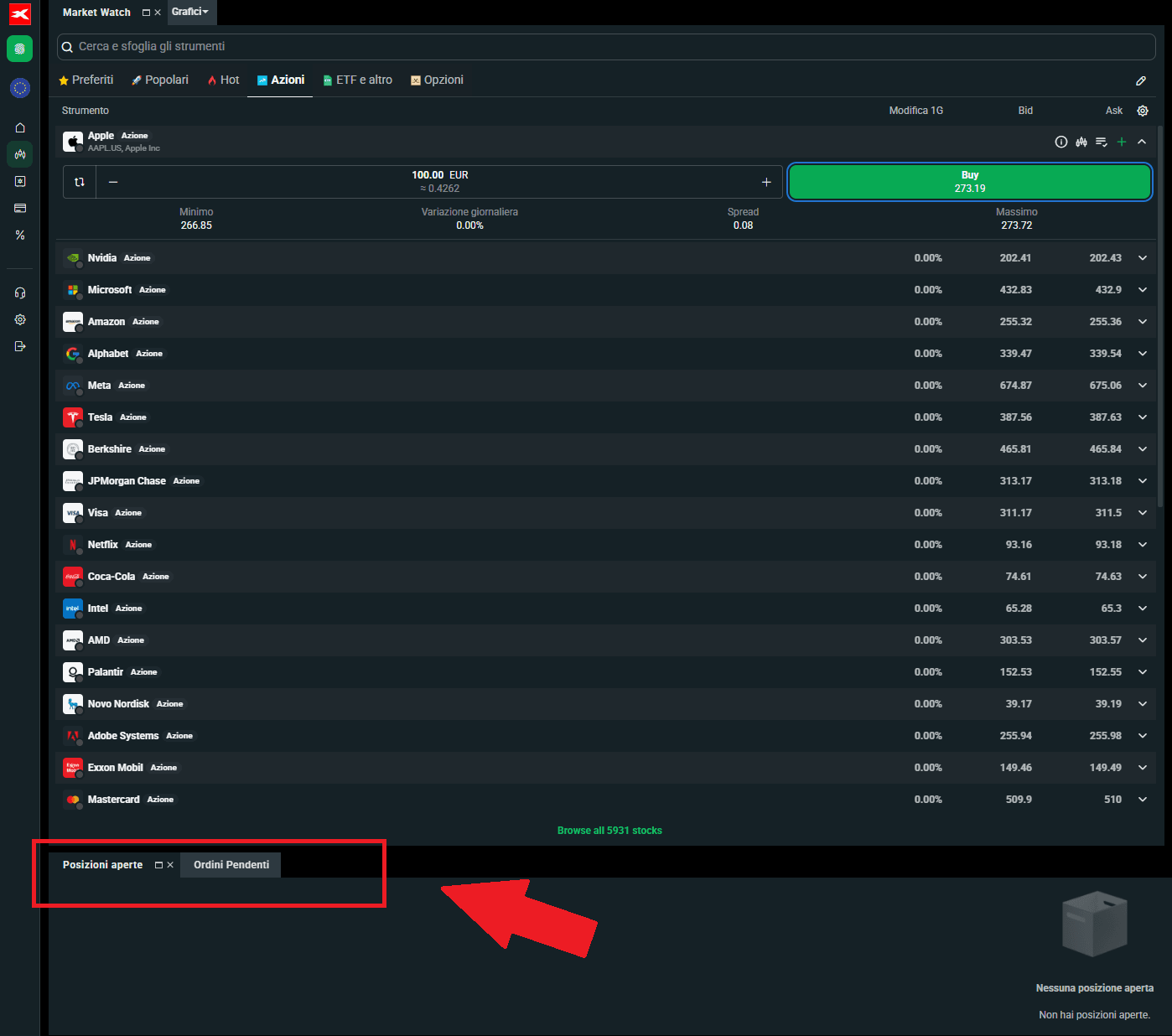
Task: Click the Apple logo icon
Action: click(73, 142)
